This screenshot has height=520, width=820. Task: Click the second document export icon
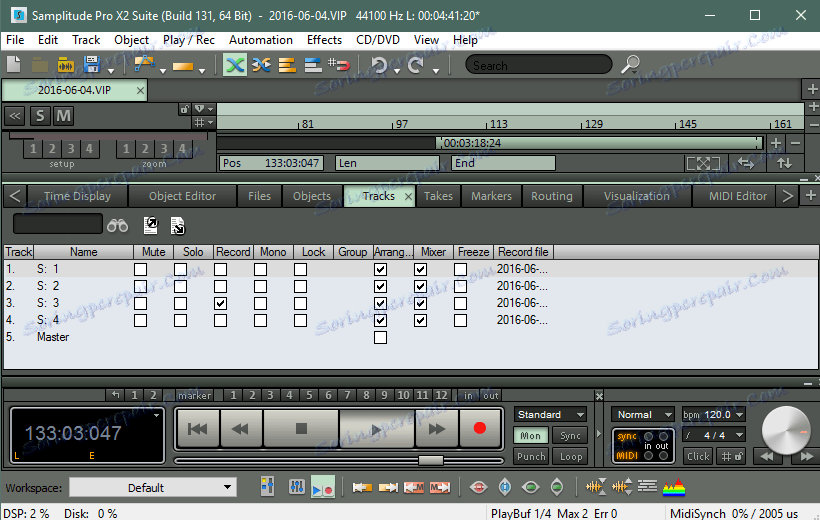pos(178,225)
